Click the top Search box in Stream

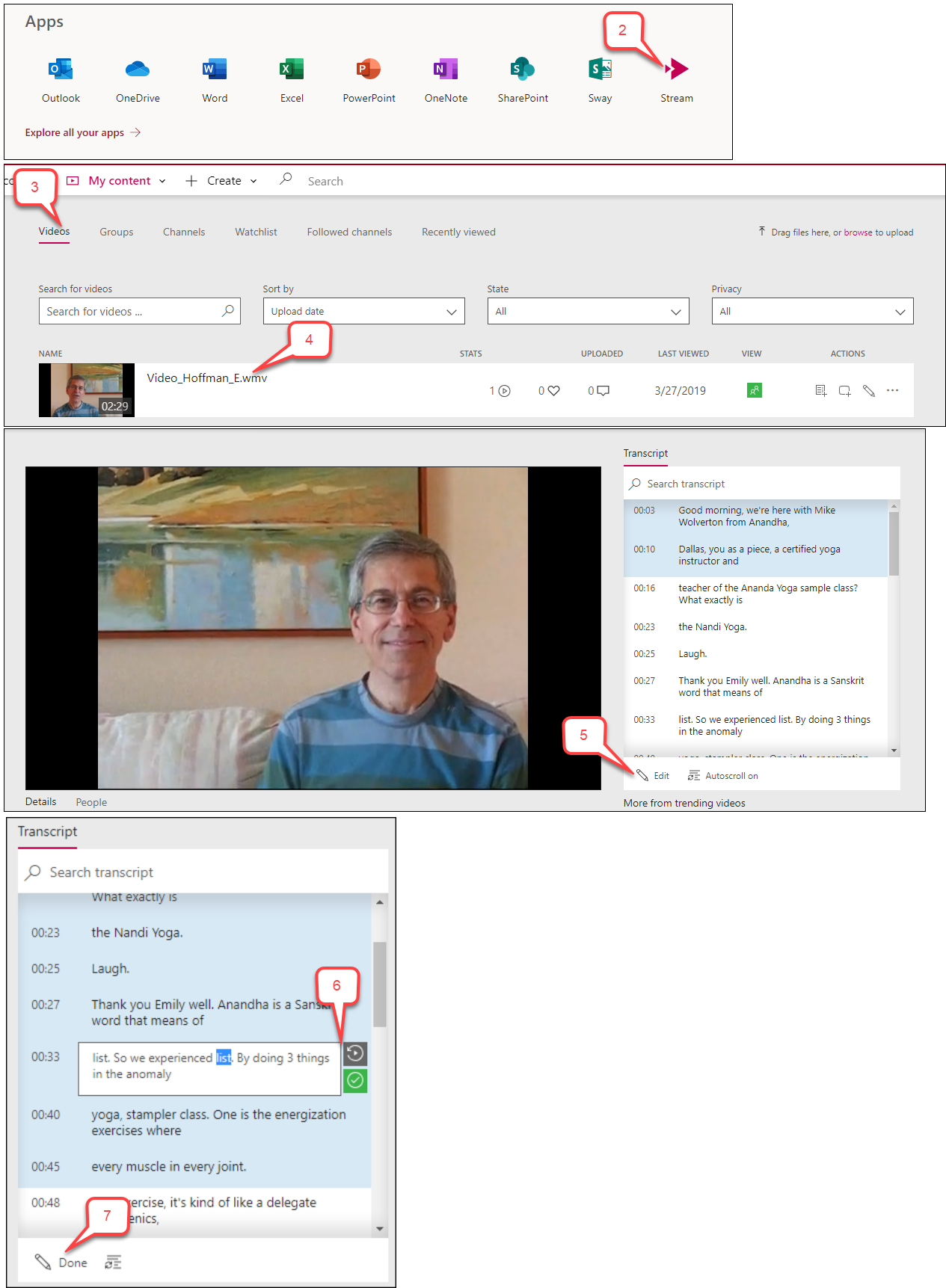click(325, 181)
